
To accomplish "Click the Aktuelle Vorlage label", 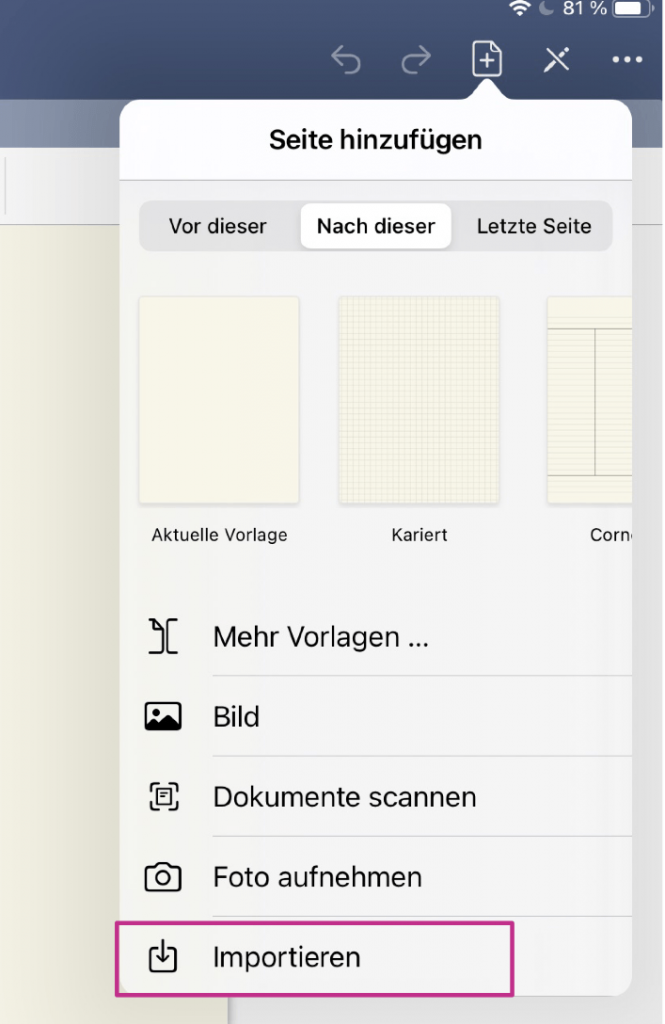I will 219,535.
